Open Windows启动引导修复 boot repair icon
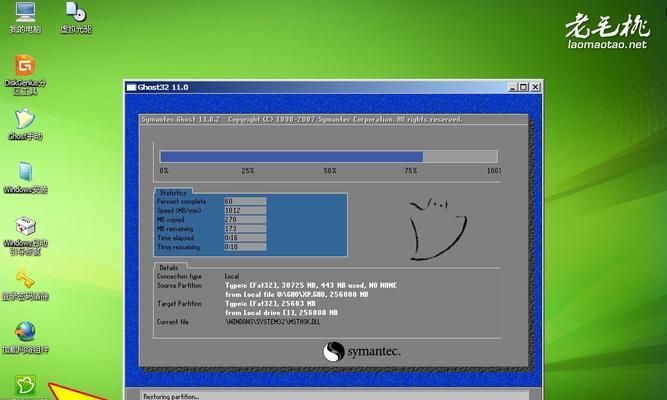The image size is (667, 400). click(x=25, y=235)
